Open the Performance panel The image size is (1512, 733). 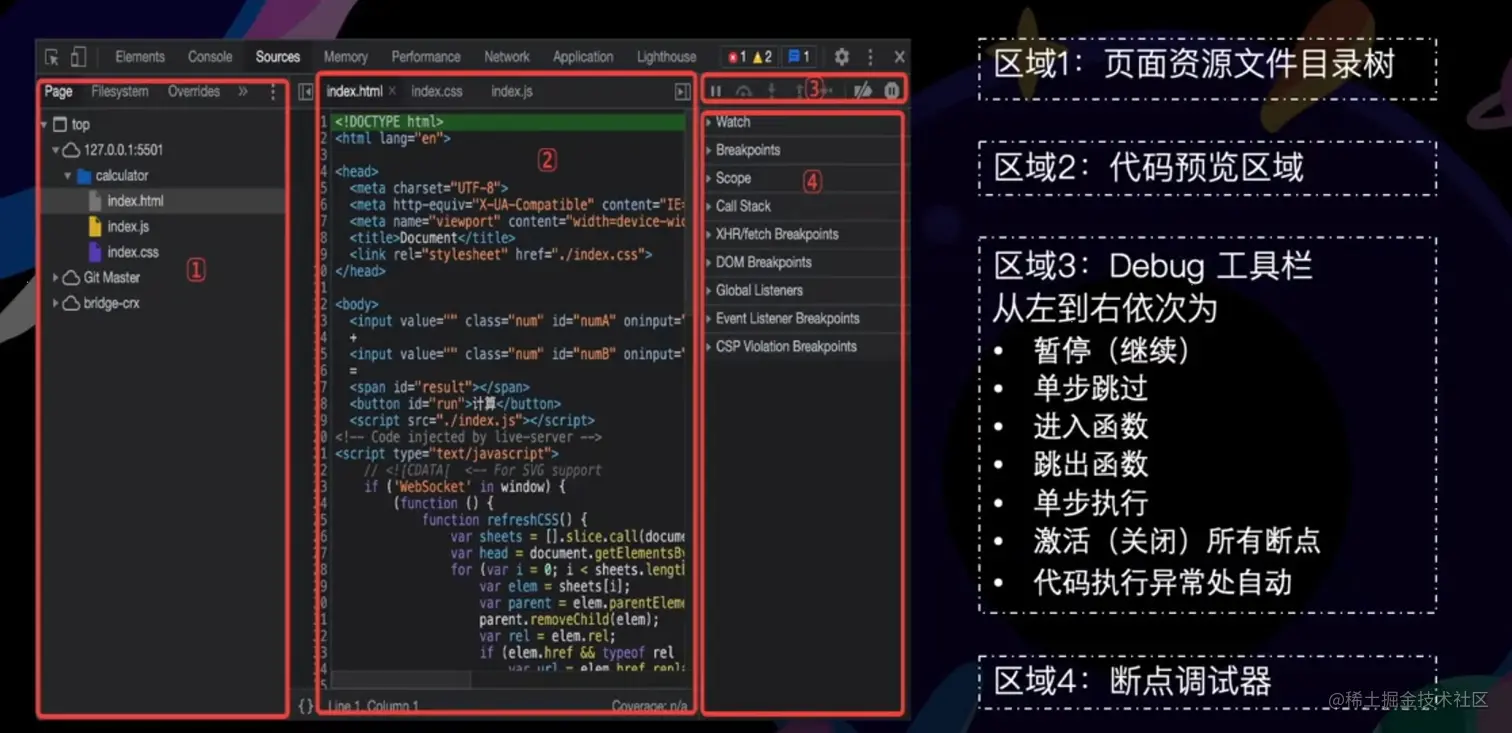pyautogui.click(x=426, y=57)
